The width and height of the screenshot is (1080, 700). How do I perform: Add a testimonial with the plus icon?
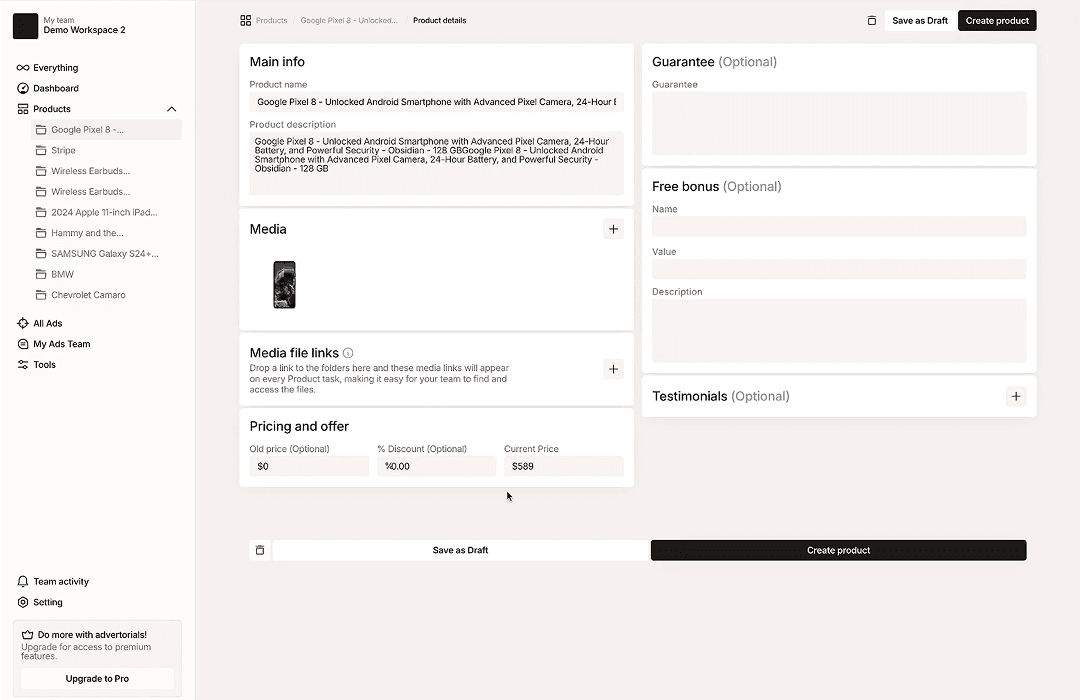pyautogui.click(x=1016, y=397)
